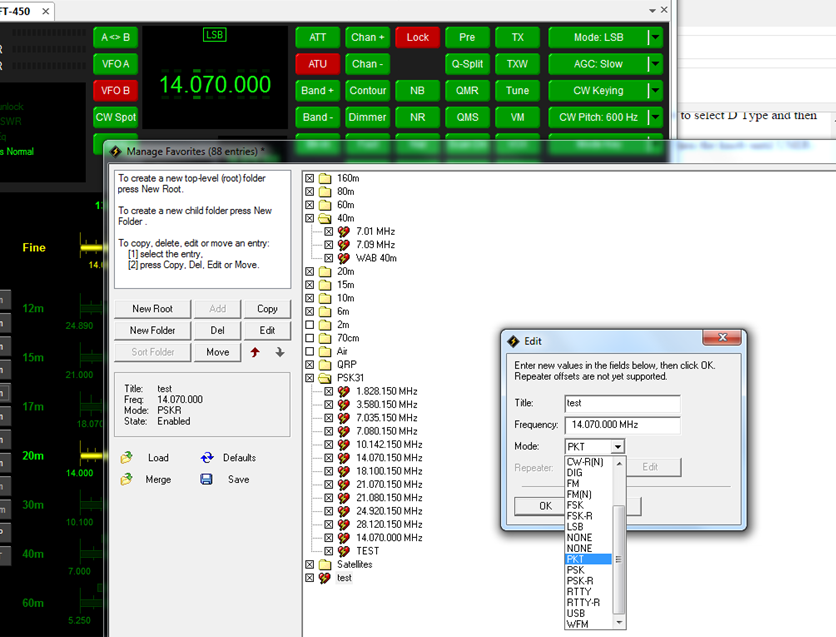Image resolution: width=836 pixels, height=637 pixels.
Task: Click the Fine tuning slider marker
Action: 91,247
